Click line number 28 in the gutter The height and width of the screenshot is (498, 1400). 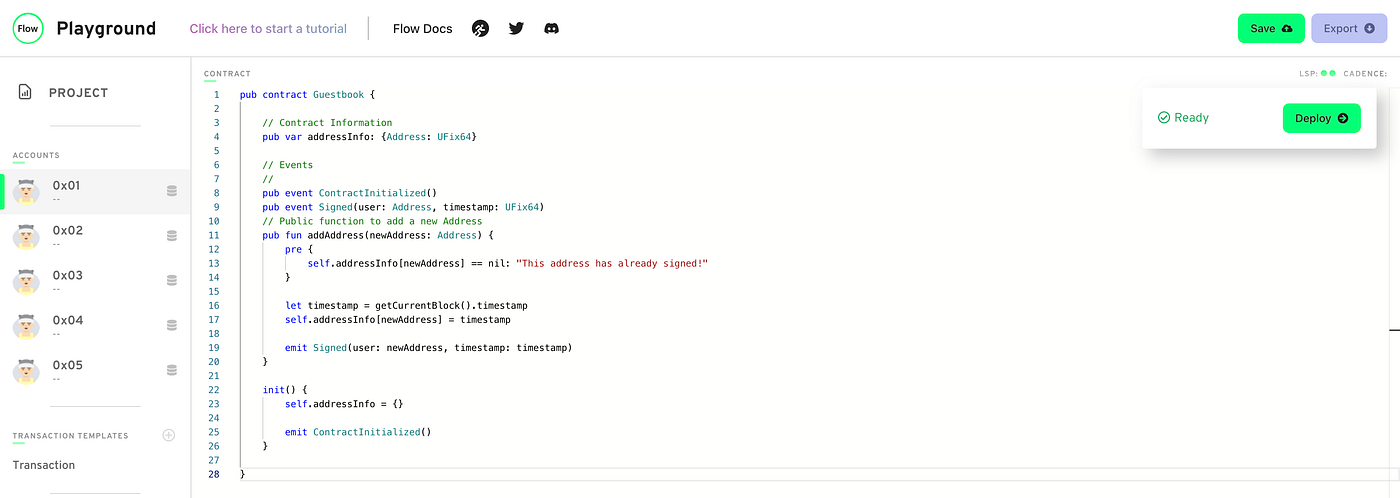click(214, 474)
